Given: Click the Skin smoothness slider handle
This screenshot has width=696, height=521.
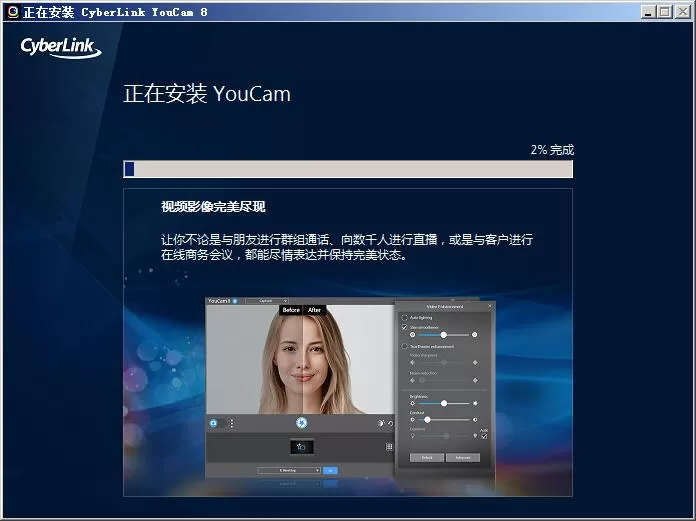Looking at the screenshot, I should coord(443,335).
